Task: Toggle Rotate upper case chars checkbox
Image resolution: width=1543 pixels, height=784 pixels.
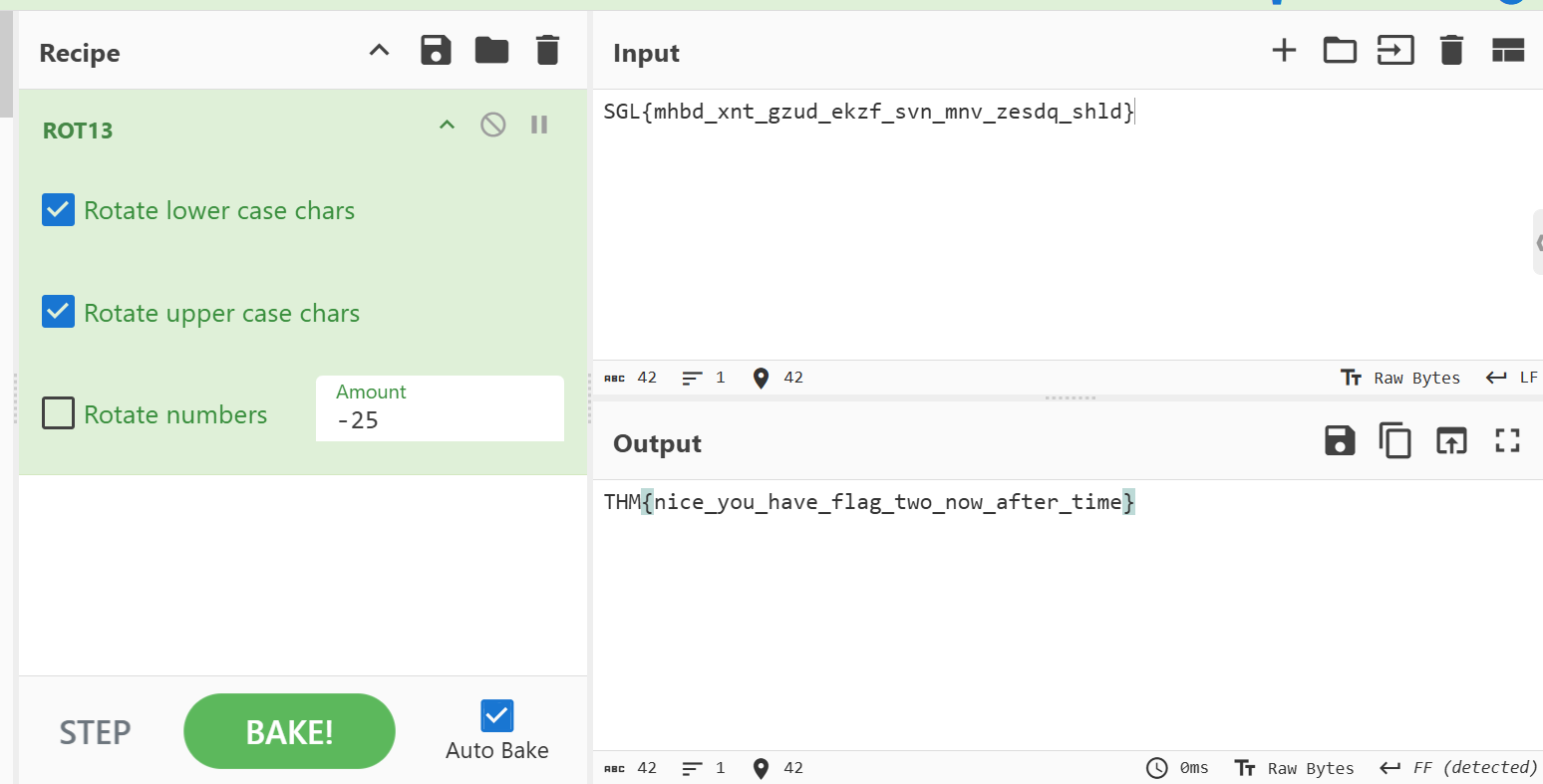Action: pos(58,312)
